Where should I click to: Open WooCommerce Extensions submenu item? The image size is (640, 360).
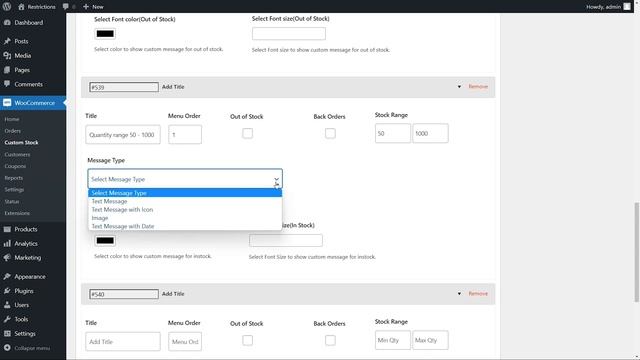click(x=17, y=213)
